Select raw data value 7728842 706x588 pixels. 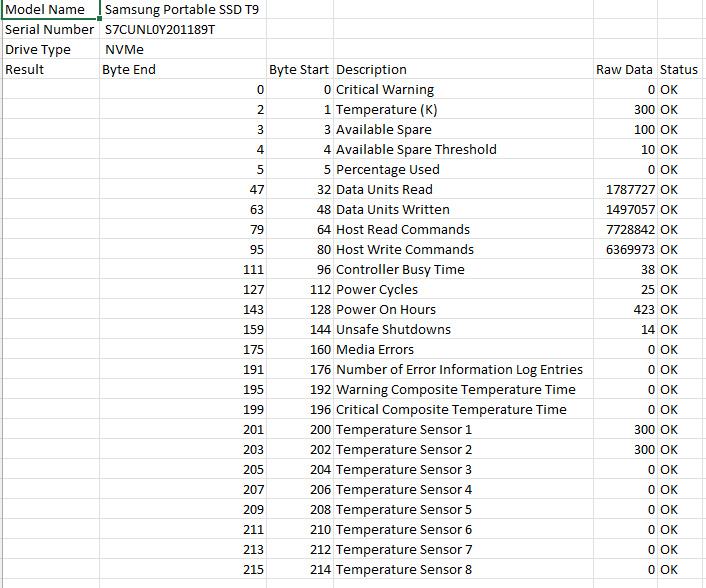(x=625, y=229)
